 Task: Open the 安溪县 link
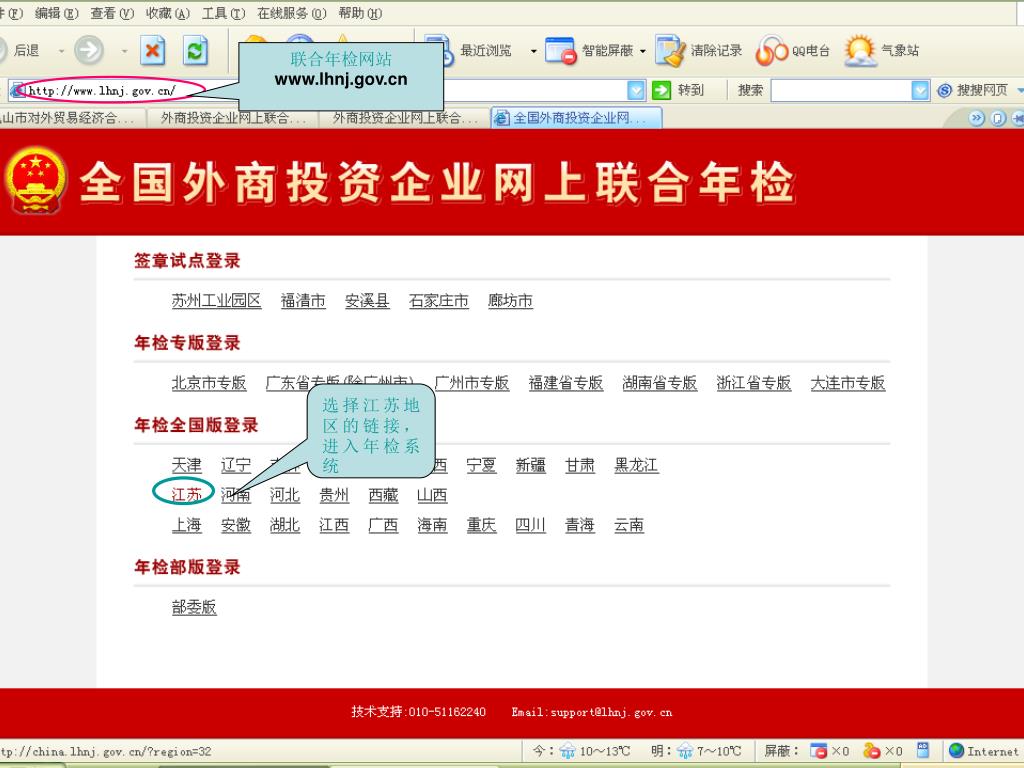point(367,300)
